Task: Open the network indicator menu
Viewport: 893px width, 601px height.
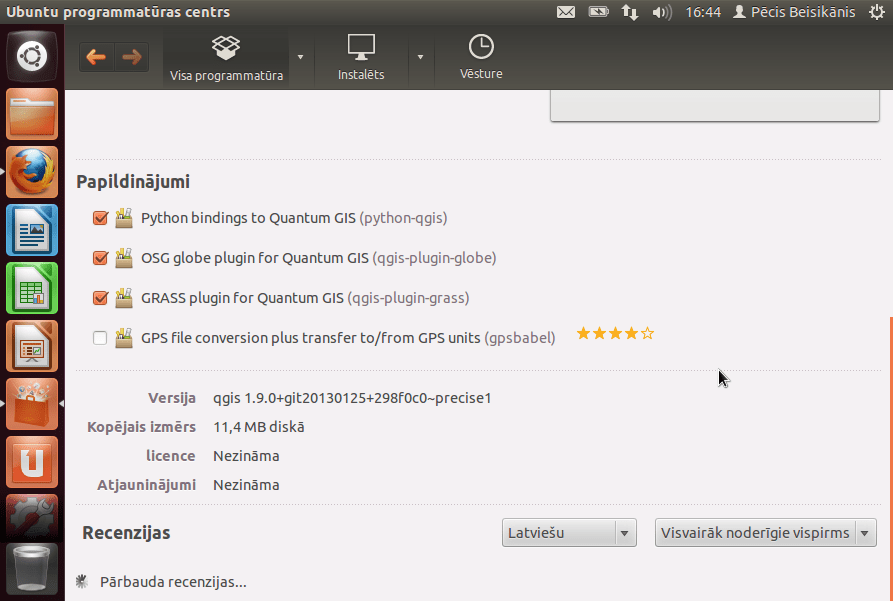Action: (630, 12)
